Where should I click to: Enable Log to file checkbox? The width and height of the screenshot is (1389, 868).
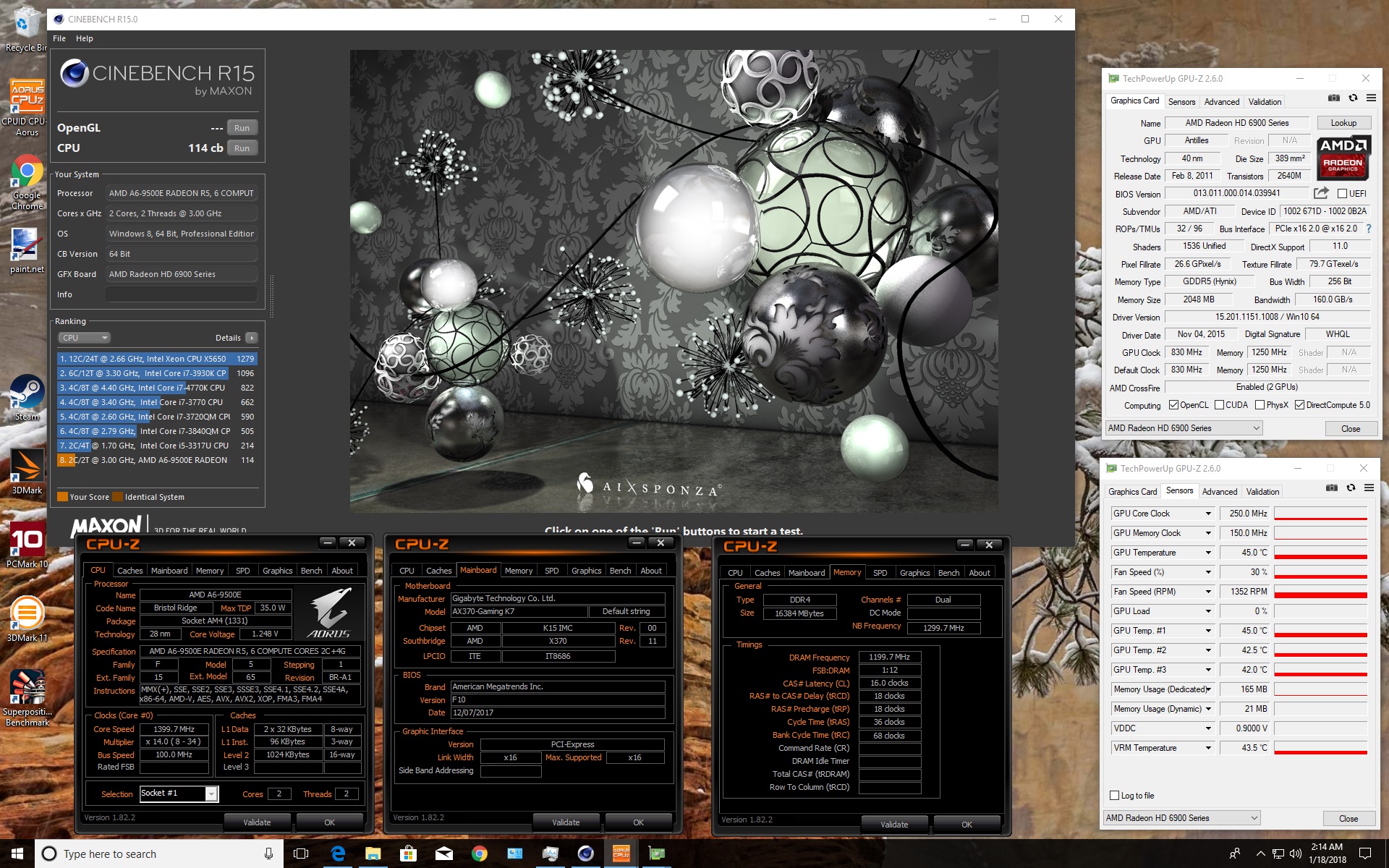click(1114, 796)
